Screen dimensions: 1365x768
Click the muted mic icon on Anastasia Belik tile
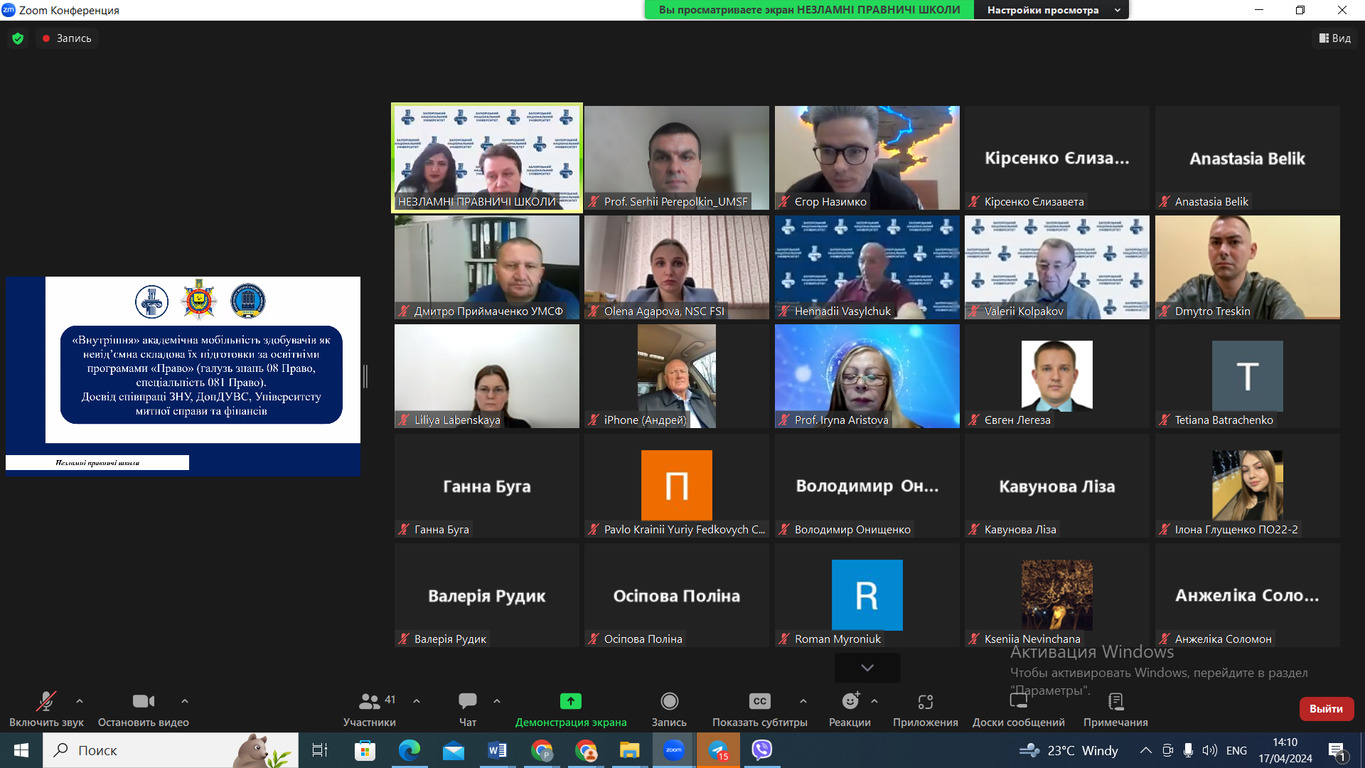(1165, 202)
